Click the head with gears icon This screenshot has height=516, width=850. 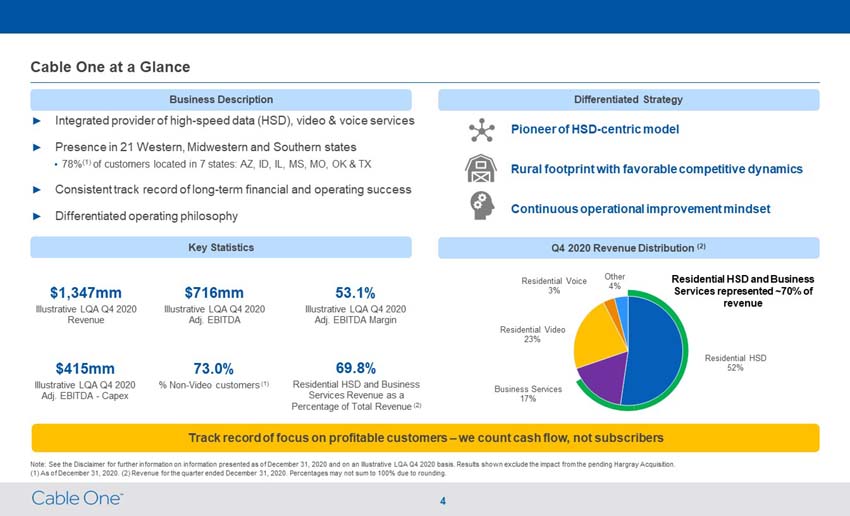[x=482, y=206]
